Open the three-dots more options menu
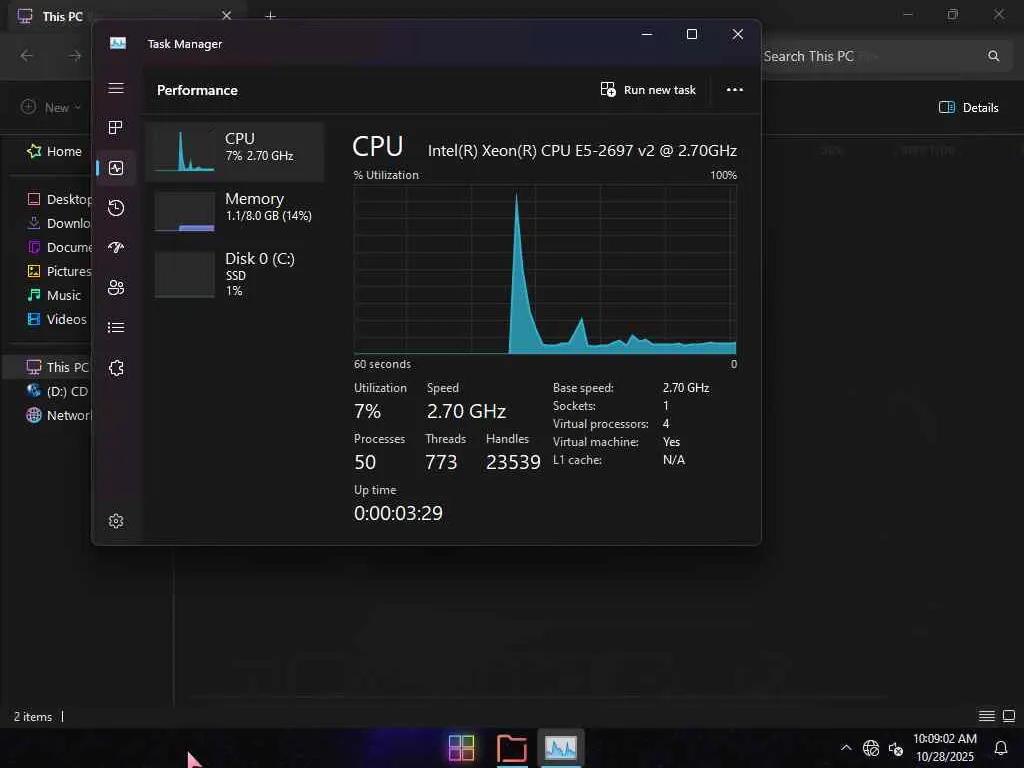This screenshot has width=1024, height=768. pos(735,90)
